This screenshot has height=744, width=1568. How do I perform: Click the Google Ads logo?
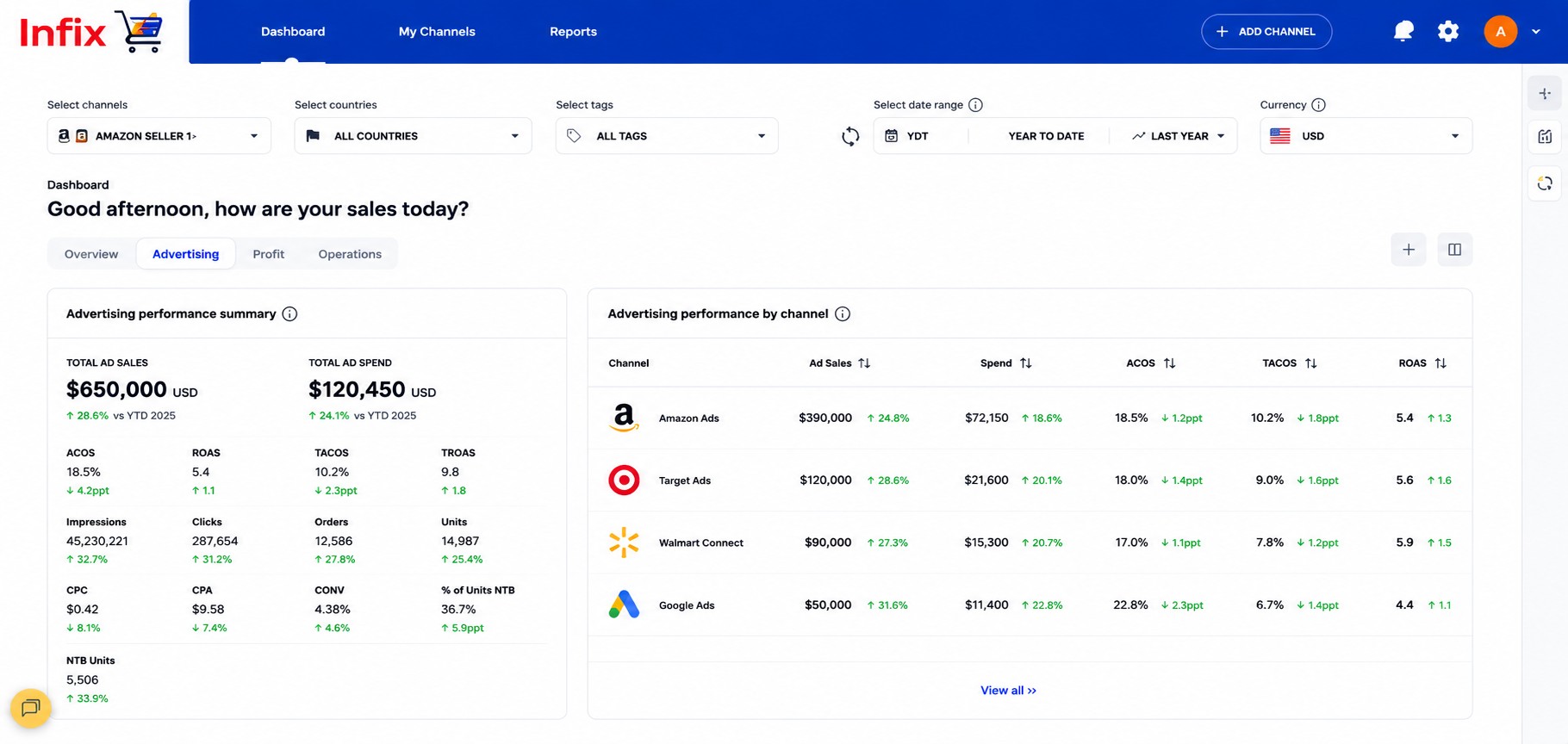[624, 604]
